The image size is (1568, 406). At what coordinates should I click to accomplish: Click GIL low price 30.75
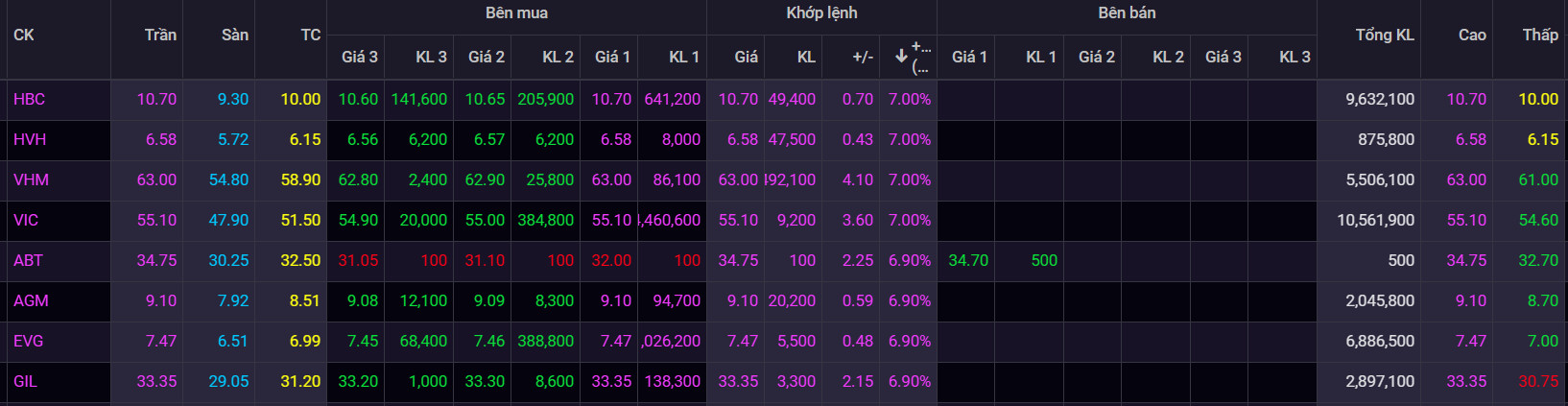1538,381
